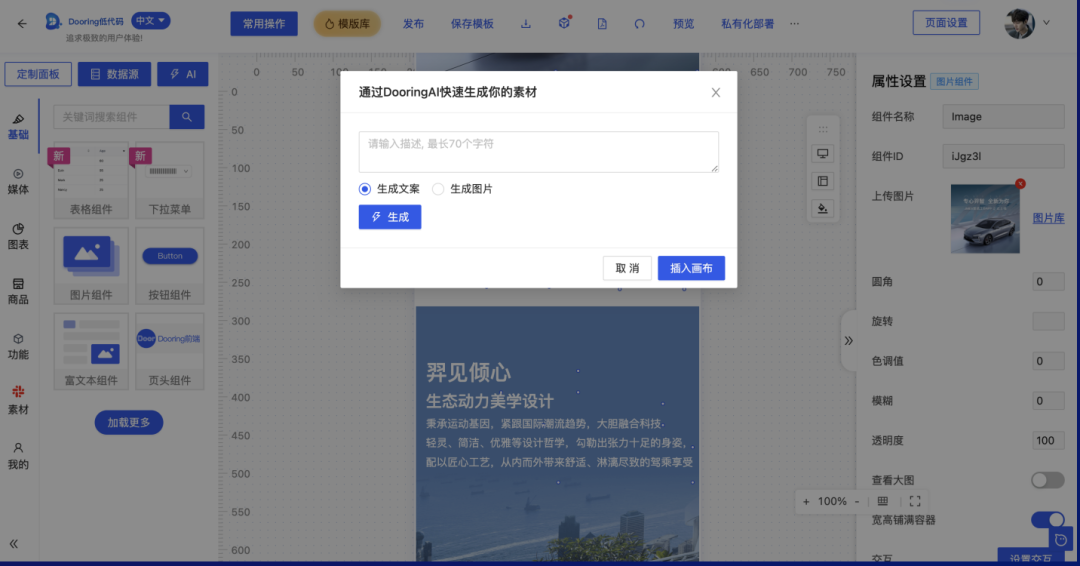1080x566 pixels.
Task: Open the more options ellipsis menu
Action: [795, 23]
